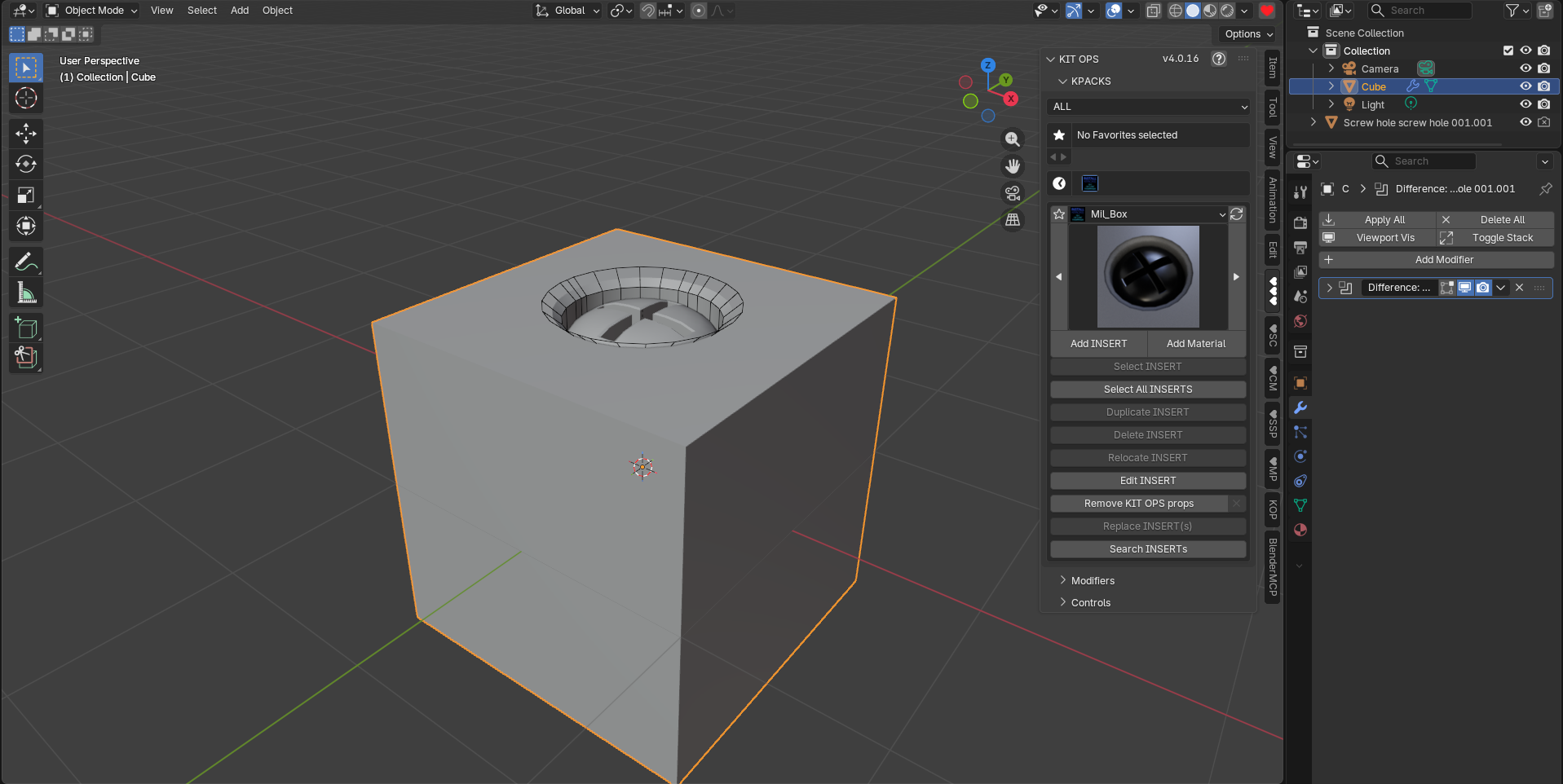The width and height of the screenshot is (1563, 784).
Task: Select the Select Box tool
Action: point(26,68)
